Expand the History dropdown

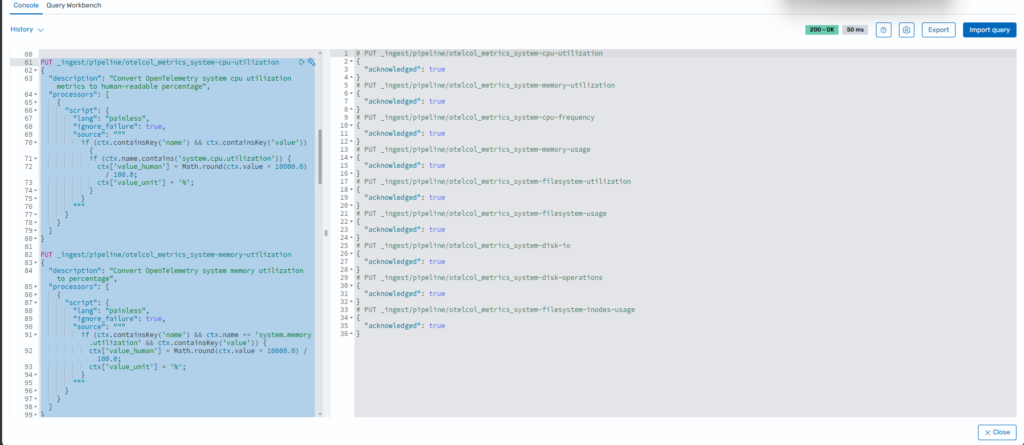point(27,29)
